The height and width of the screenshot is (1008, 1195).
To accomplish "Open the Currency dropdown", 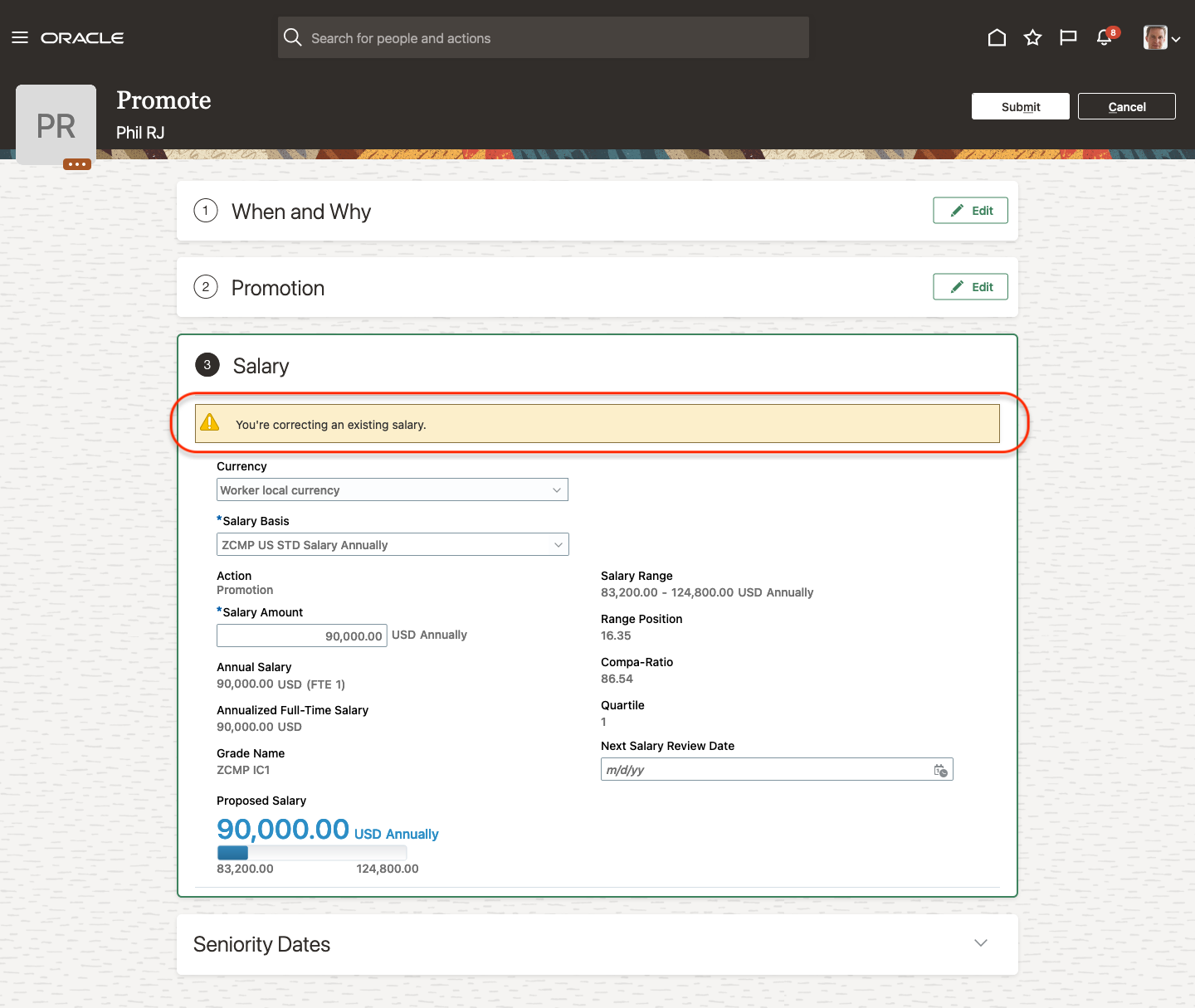I will (392, 490).
